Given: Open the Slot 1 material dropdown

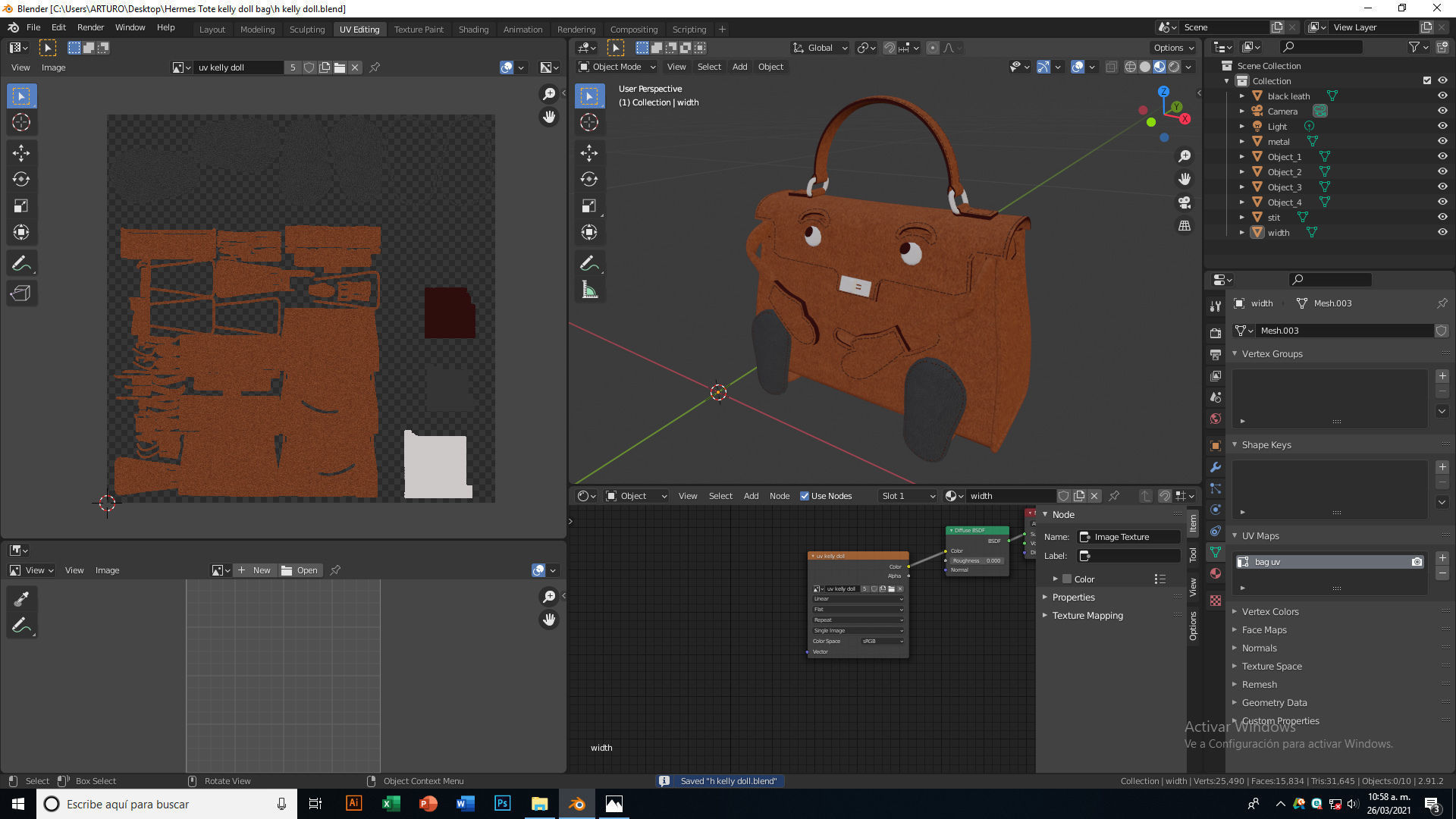Looking at the screenshot, I should click(907, 496).
